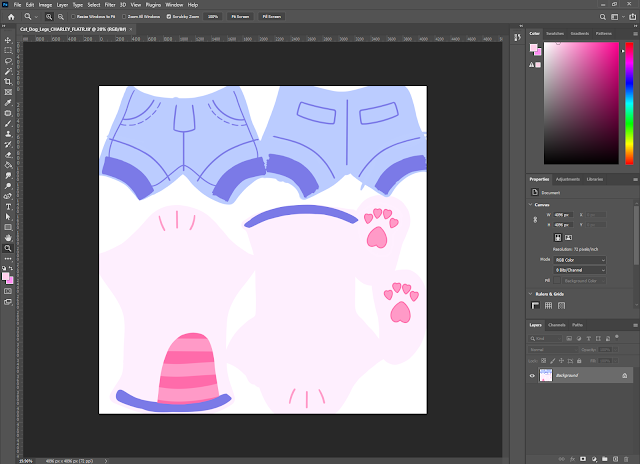
Task: Select the Hand tool
Action: point(8,238)
